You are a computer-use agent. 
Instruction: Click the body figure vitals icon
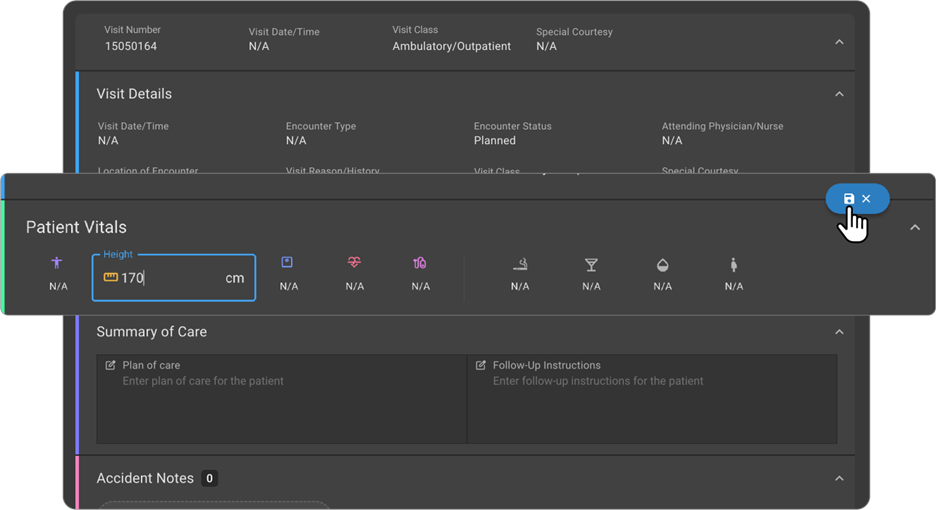(58, 263)
